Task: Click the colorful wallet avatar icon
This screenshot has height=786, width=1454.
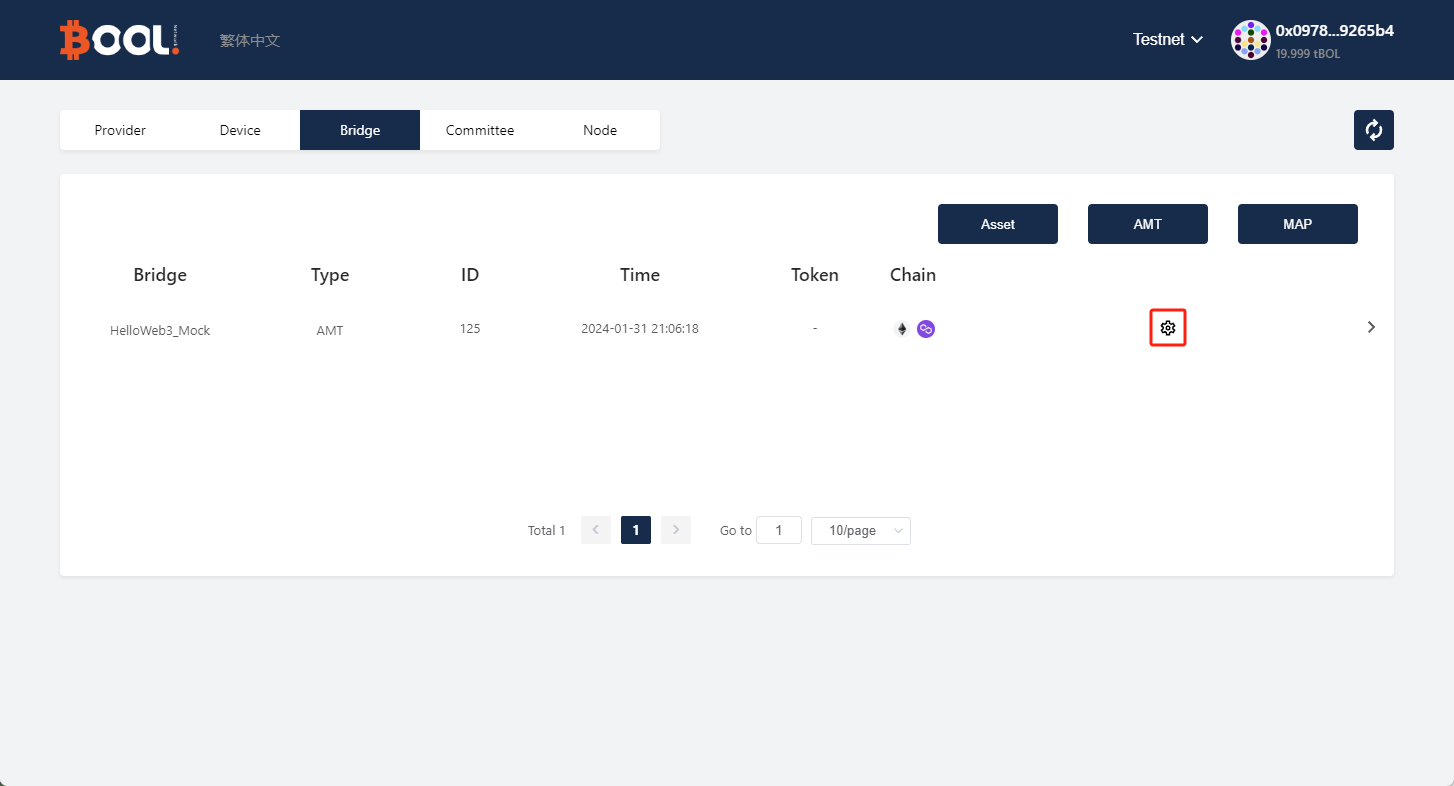Action: click(x=1250, y=40)
